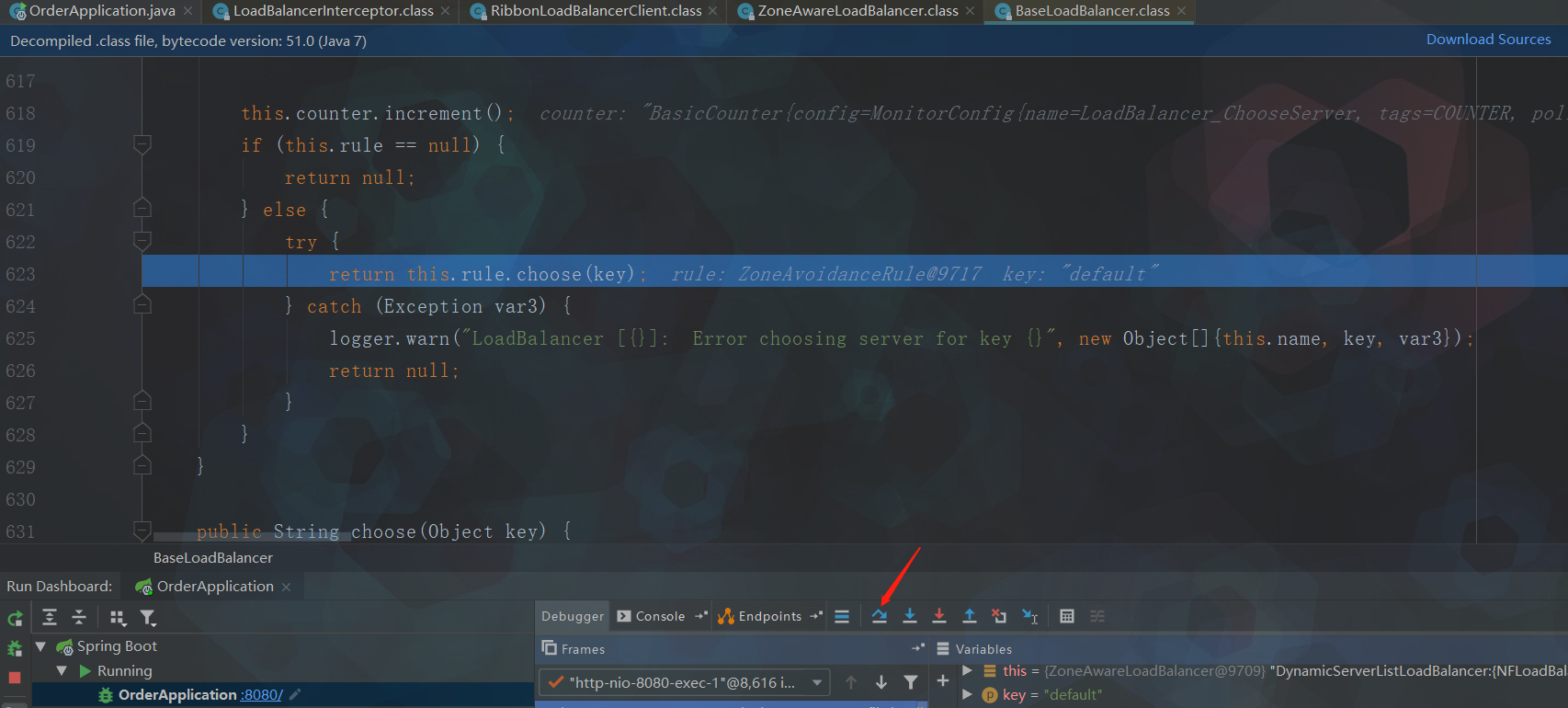1568x708 pixels.
Task: Expand the 'this' variable node
Action: (x=967, y=670)
